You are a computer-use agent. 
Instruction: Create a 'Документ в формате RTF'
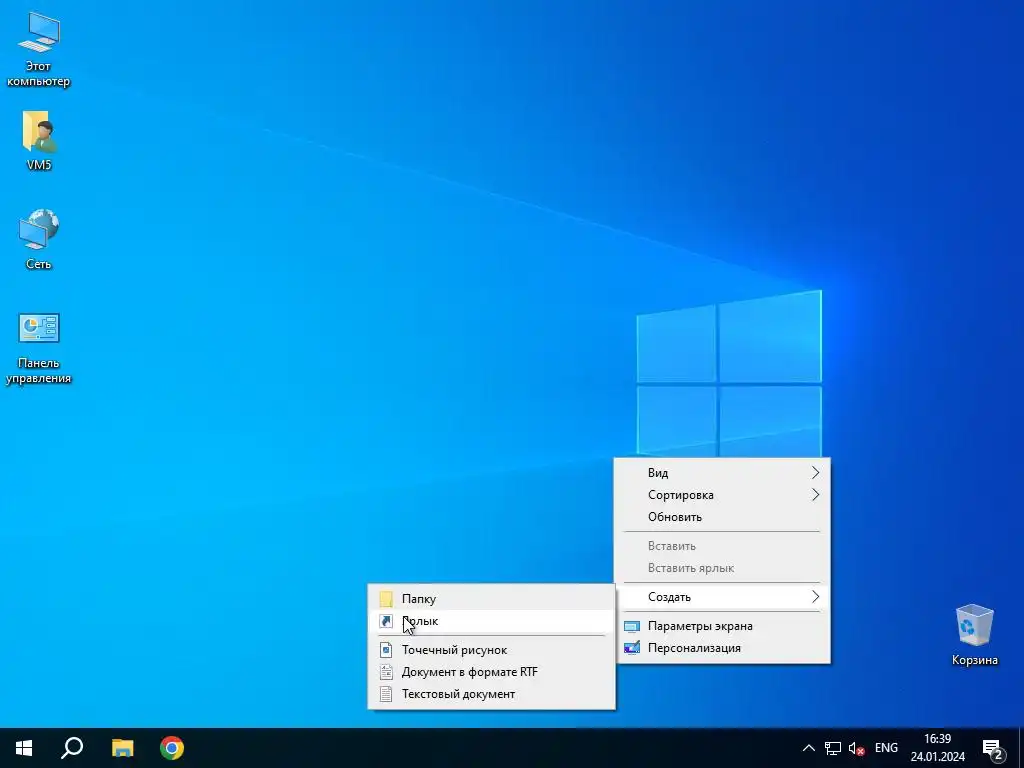pos(491,672)
